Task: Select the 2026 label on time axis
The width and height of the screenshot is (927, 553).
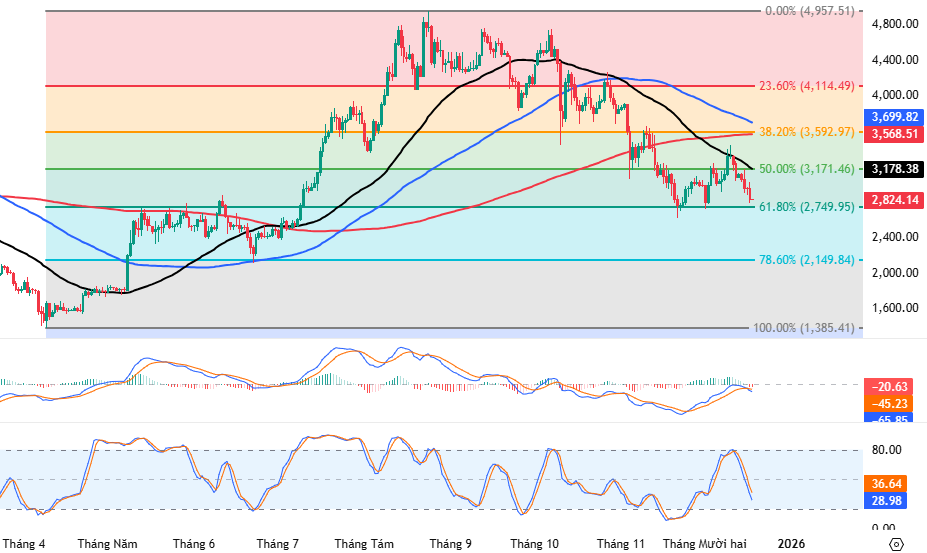Action: tap(791, 544)
